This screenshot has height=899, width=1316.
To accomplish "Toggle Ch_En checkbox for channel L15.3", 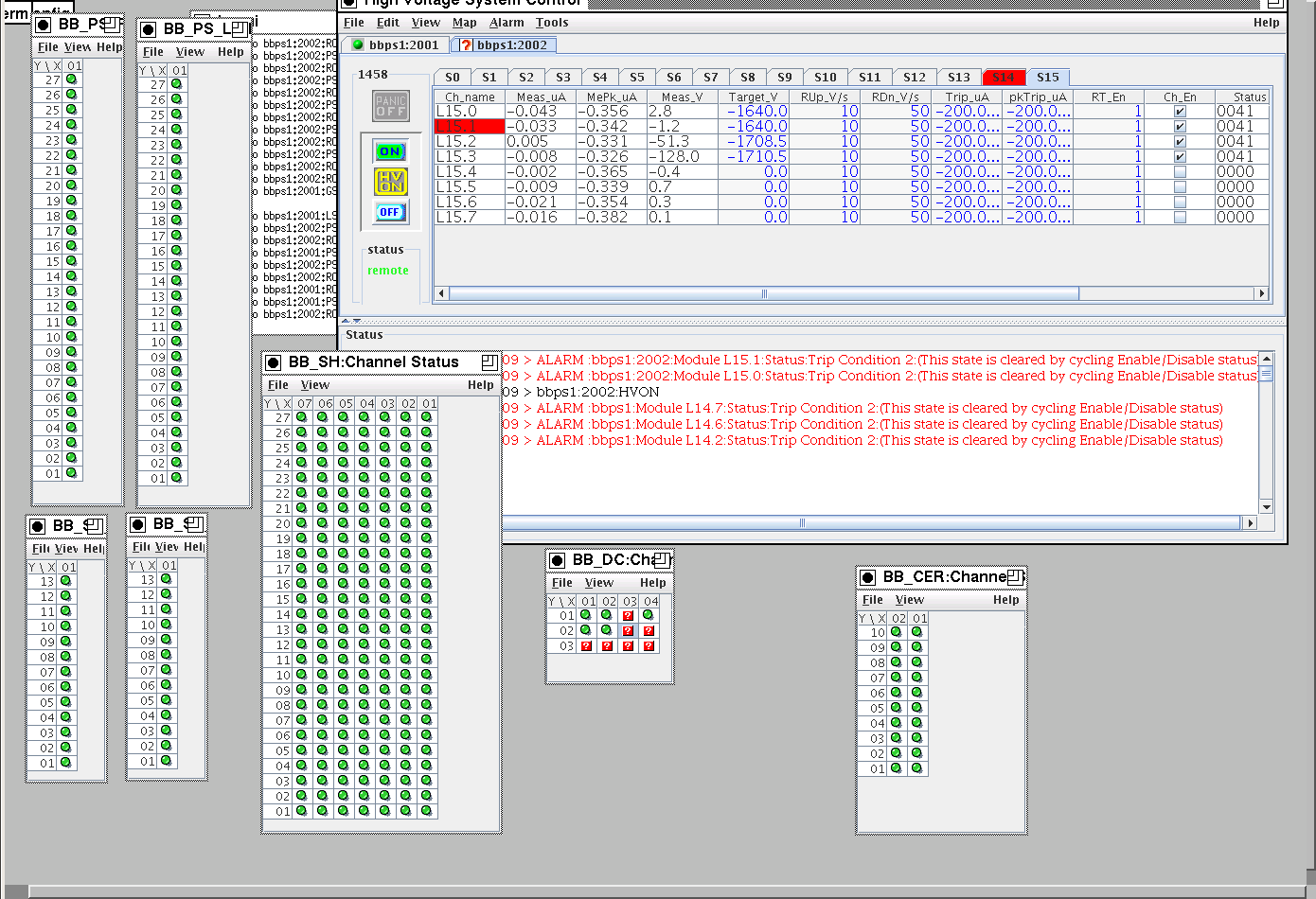I will [x=1180, y=157].
